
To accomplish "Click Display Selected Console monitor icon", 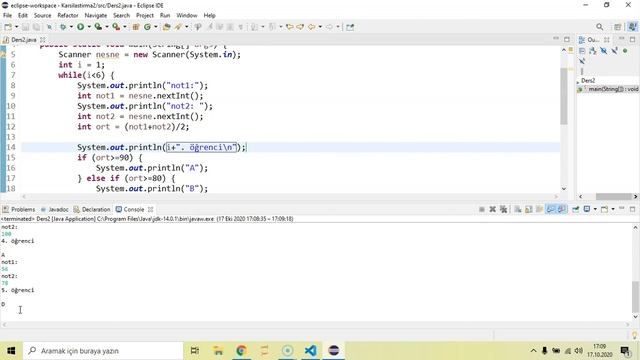I will pos(587,209).
